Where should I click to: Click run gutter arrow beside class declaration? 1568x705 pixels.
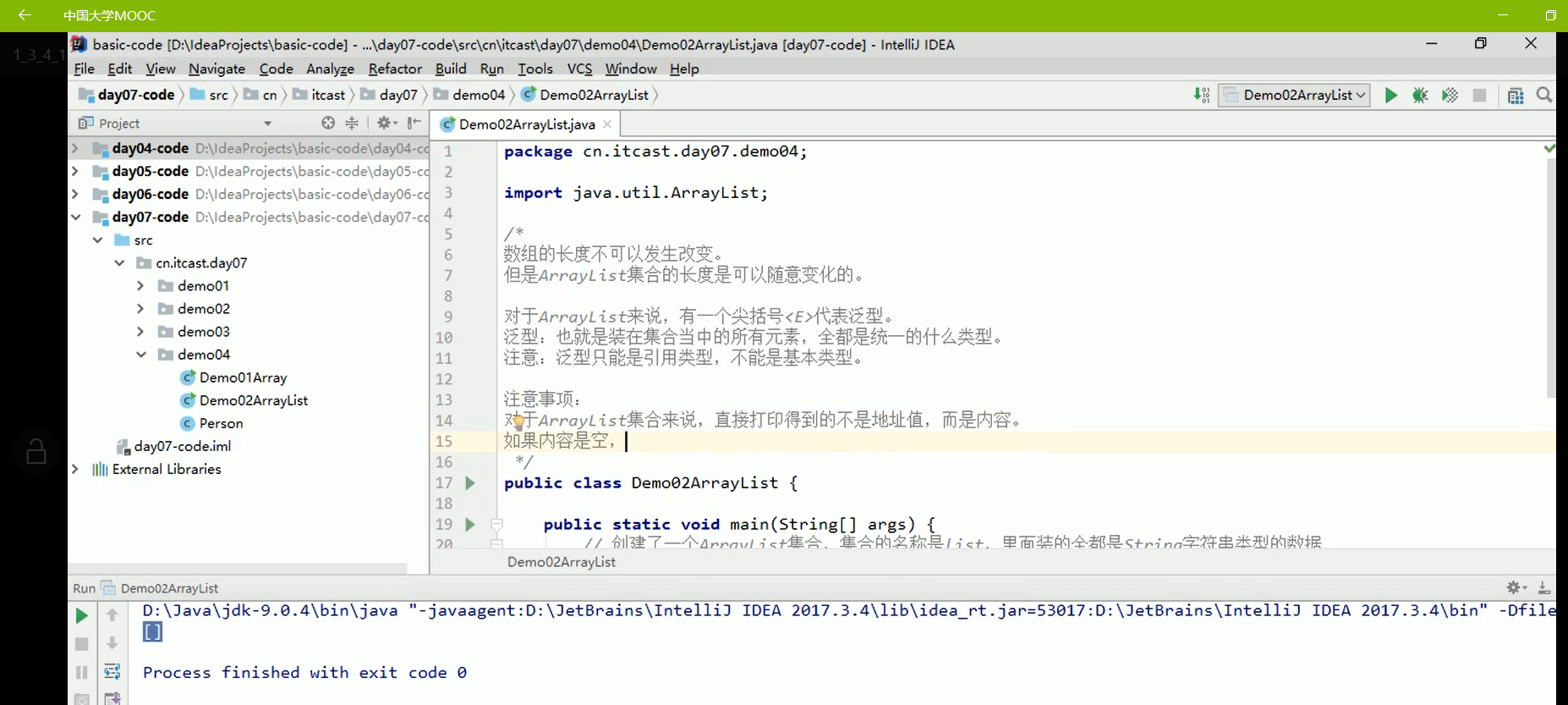click(x=470, y=483)
